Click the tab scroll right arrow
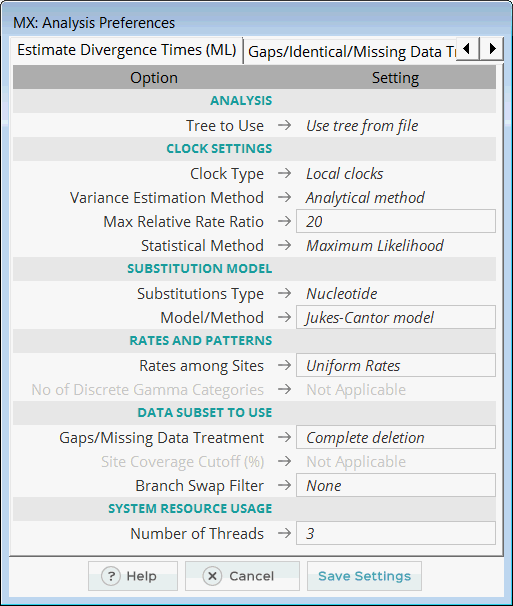The height and width of the screenshot is (606, 513). [492, 49]
